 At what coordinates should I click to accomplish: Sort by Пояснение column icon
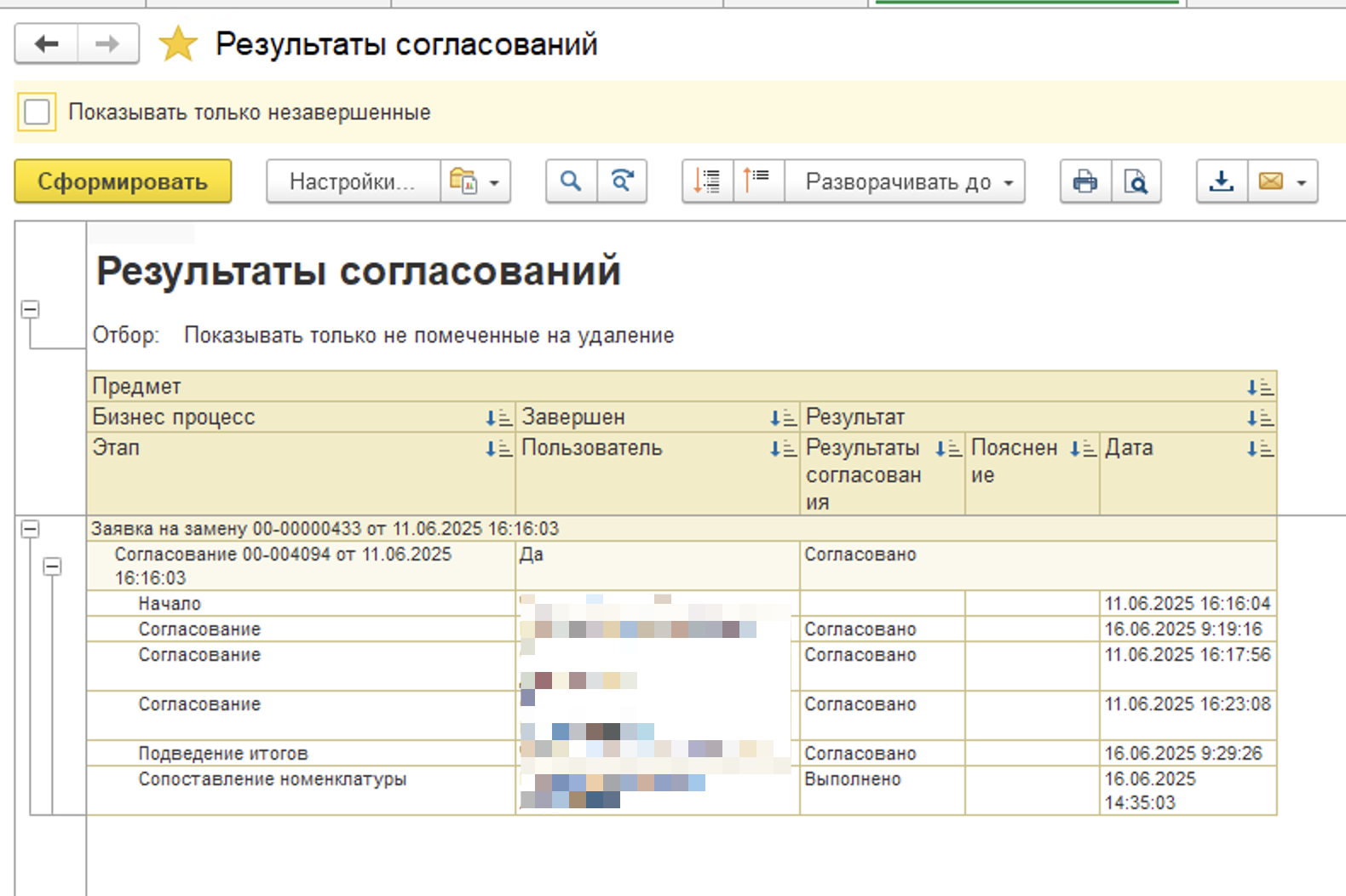(x=1083, y=449)
